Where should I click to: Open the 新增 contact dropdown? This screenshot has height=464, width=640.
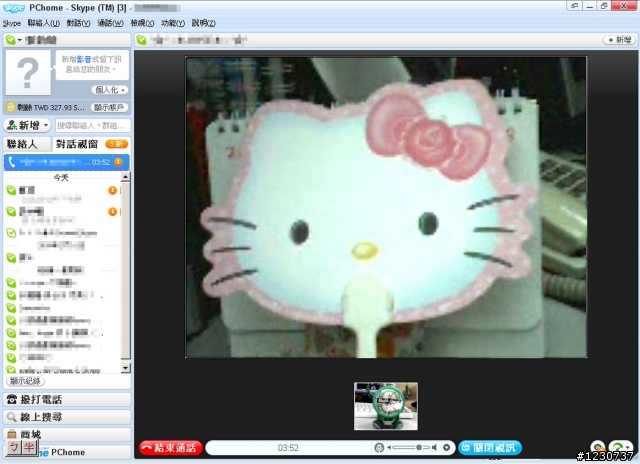27,125
